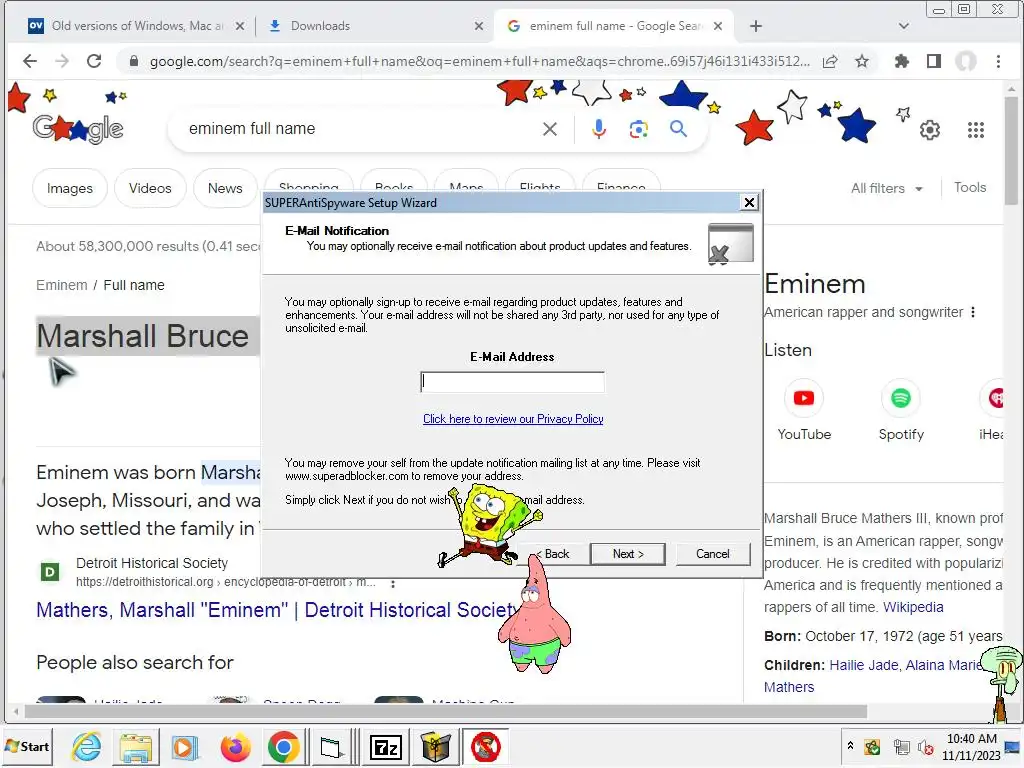Open the Windows Start menu

[x=27, y=746]
